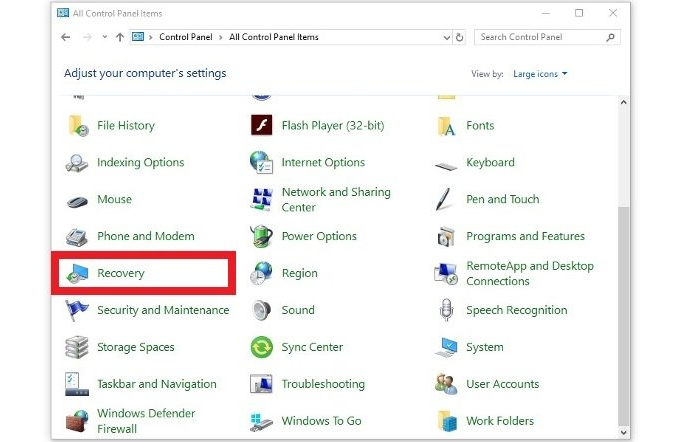Go up one folder level arrow
This screenshot has height=442, width=700.
coord(120,37)
